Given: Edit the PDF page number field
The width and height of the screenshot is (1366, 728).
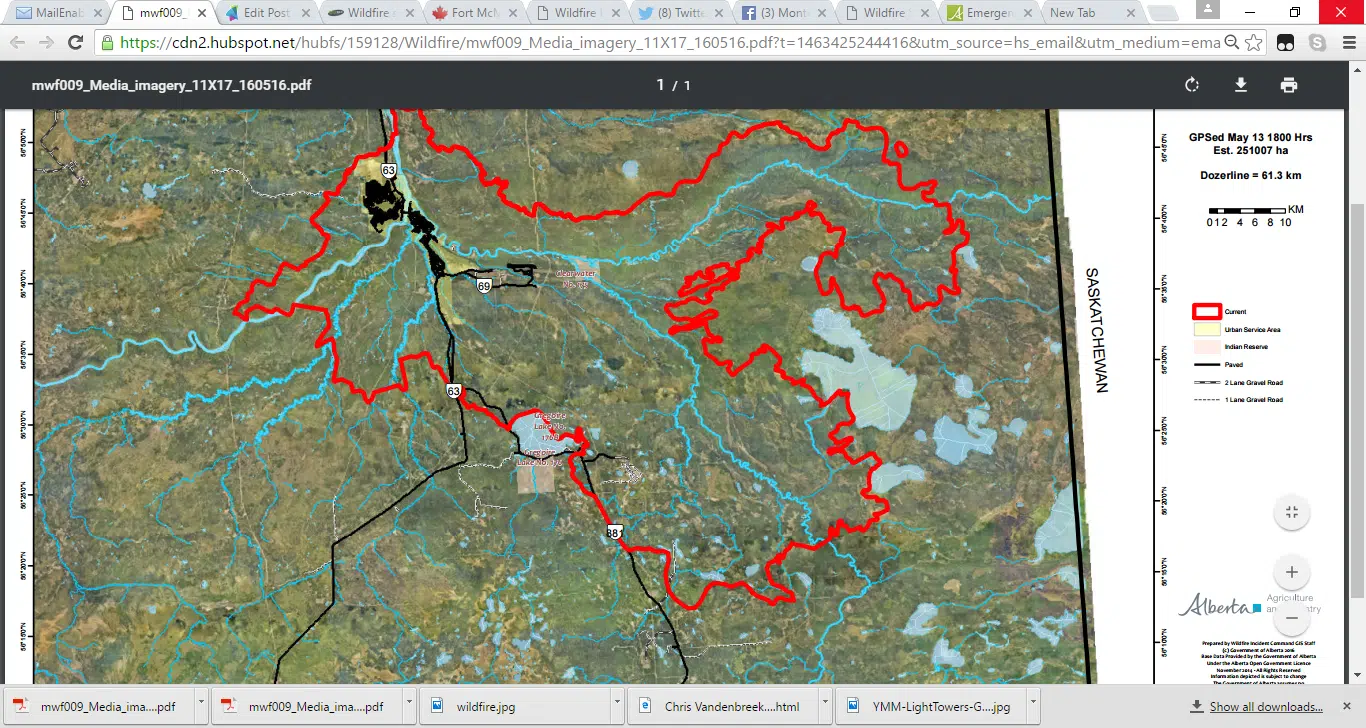Looking at the screenshot, I should pyautogui.click(x=660, y=85).
